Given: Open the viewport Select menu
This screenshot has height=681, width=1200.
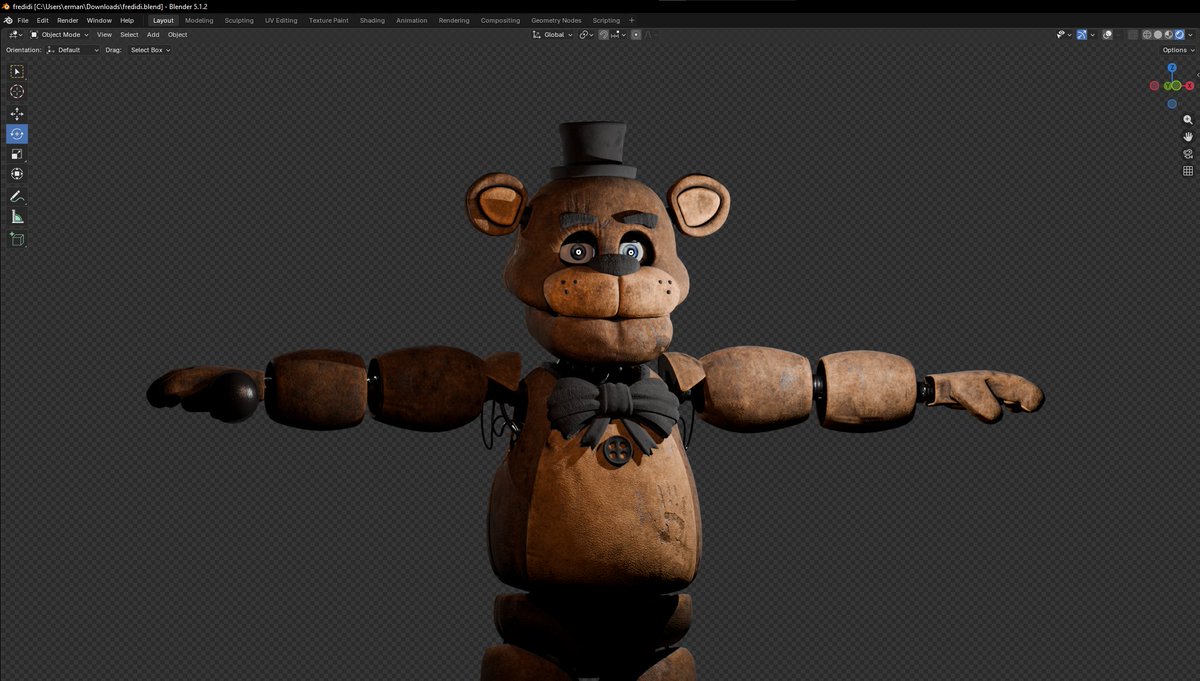Looking at the screenshot, I should pos(129,35).
